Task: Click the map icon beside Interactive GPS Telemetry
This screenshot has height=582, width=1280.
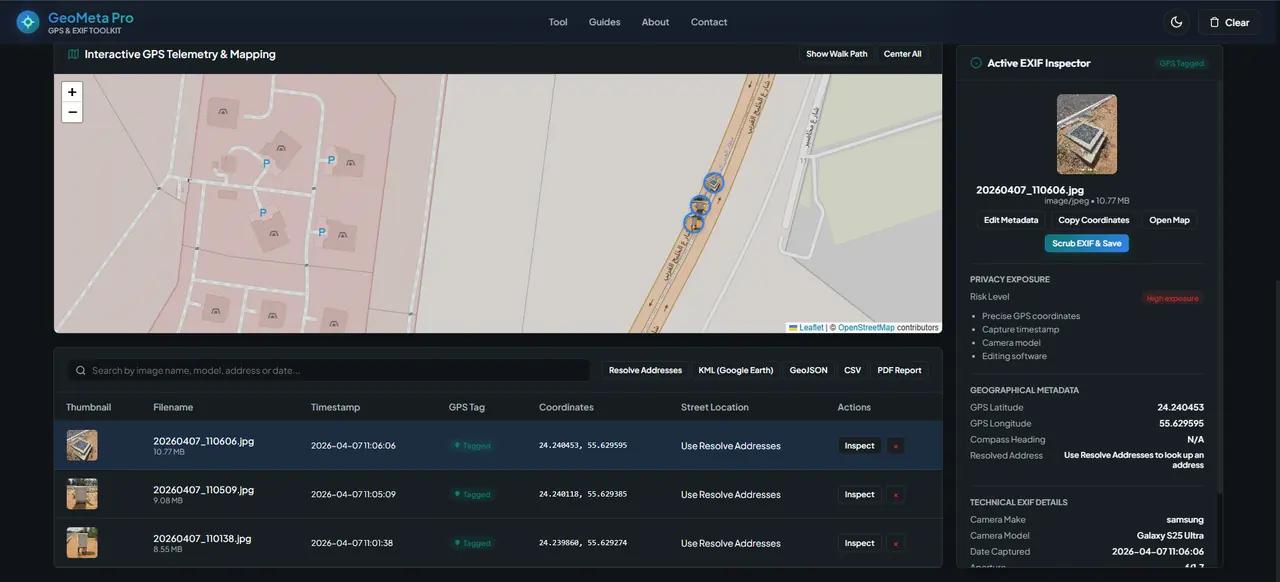Action: tap(73, 54)
